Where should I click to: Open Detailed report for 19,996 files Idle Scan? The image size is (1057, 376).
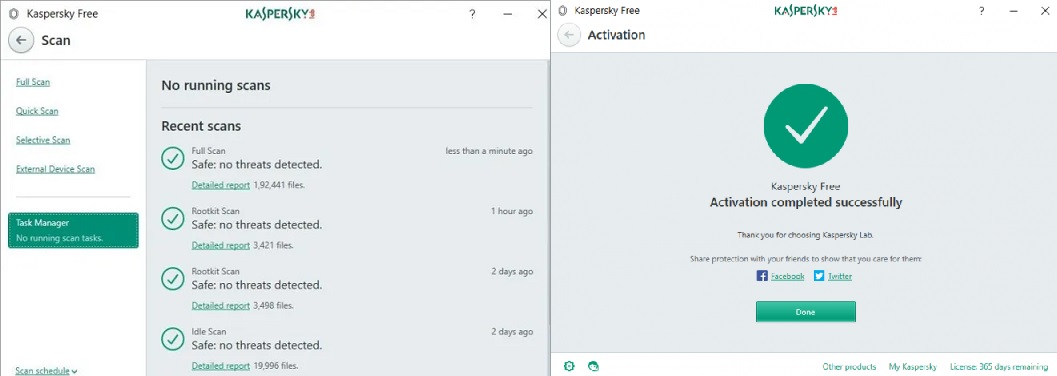220,366
